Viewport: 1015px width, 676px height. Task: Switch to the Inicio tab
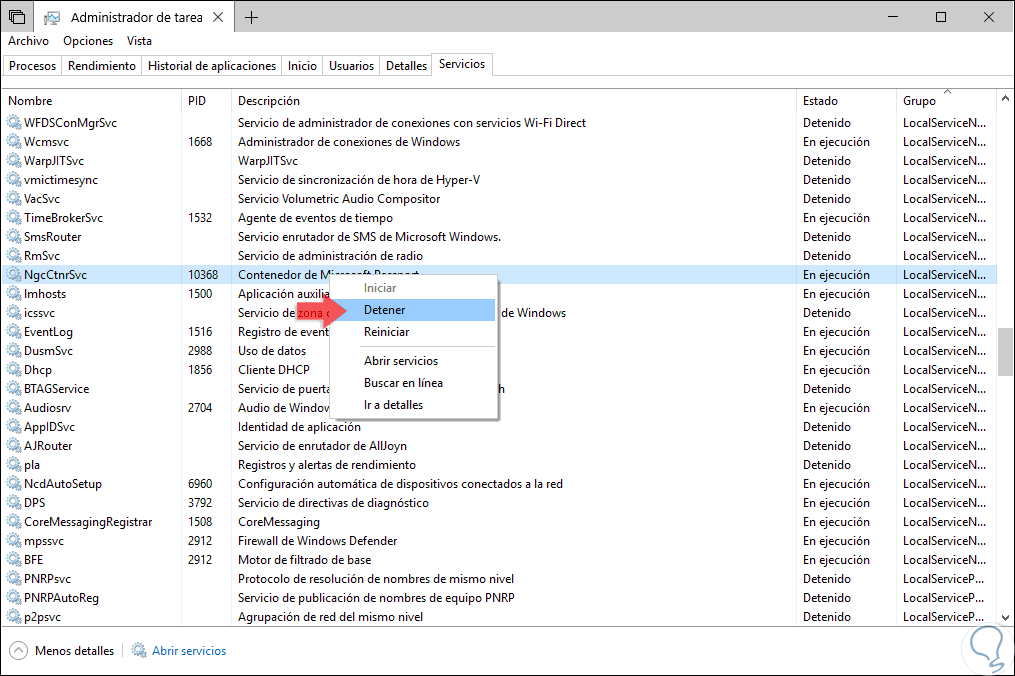point(302,65)
